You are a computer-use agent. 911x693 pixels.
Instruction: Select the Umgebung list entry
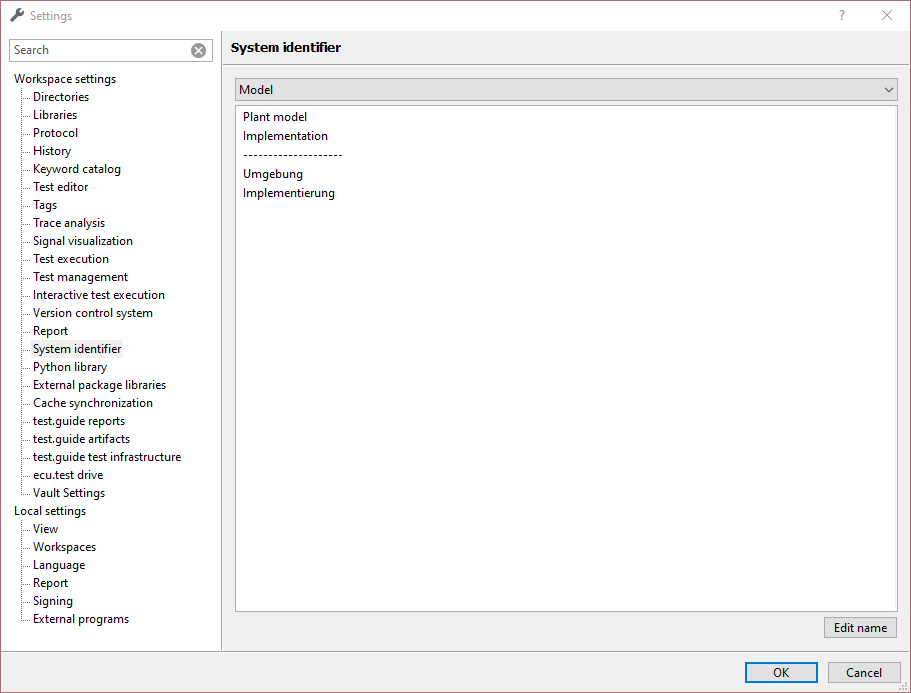pyautogui.click(x=272, y=174)
